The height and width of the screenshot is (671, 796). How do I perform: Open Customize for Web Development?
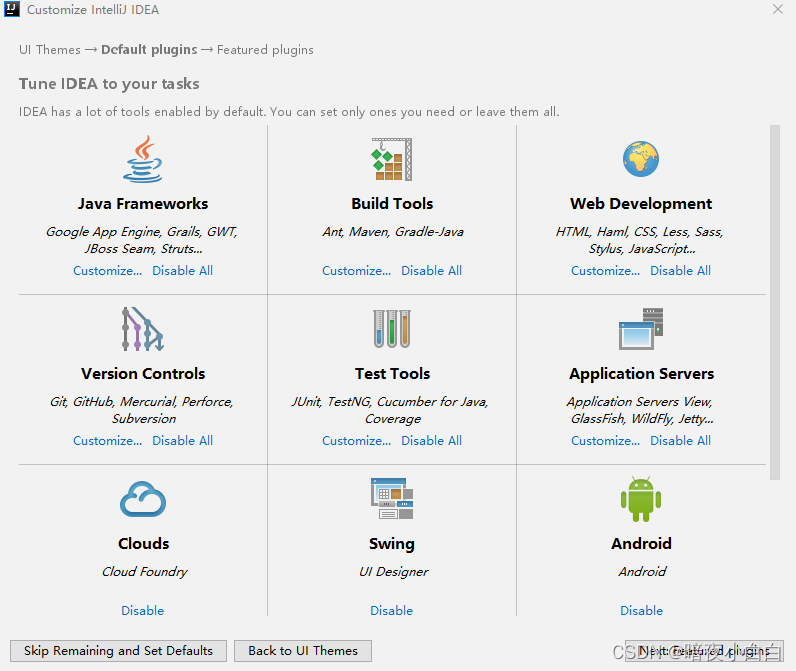pyautogui.click(x=605, y=271)
